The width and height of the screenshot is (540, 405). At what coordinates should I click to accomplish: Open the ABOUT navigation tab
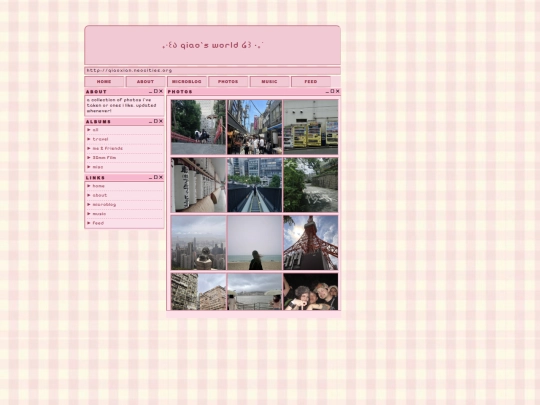click(145, 82)
